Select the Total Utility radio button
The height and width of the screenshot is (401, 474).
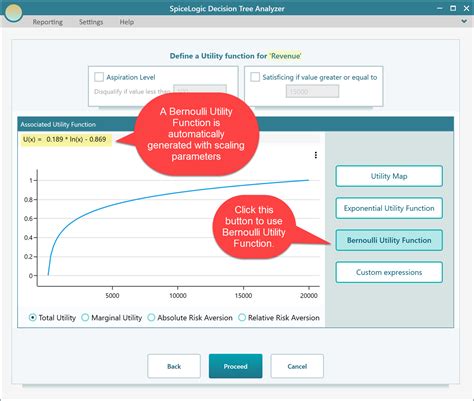click(32, 317)
